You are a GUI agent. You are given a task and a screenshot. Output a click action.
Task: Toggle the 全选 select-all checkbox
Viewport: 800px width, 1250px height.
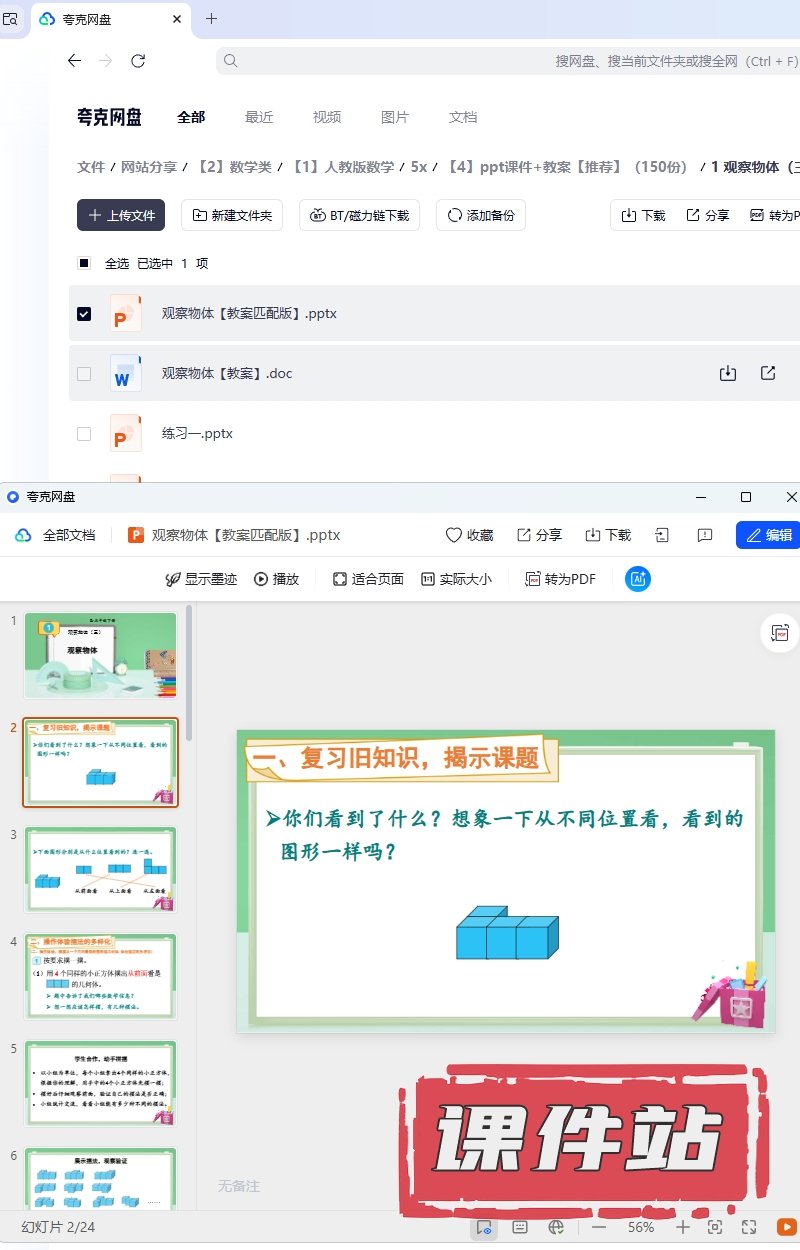84,264
